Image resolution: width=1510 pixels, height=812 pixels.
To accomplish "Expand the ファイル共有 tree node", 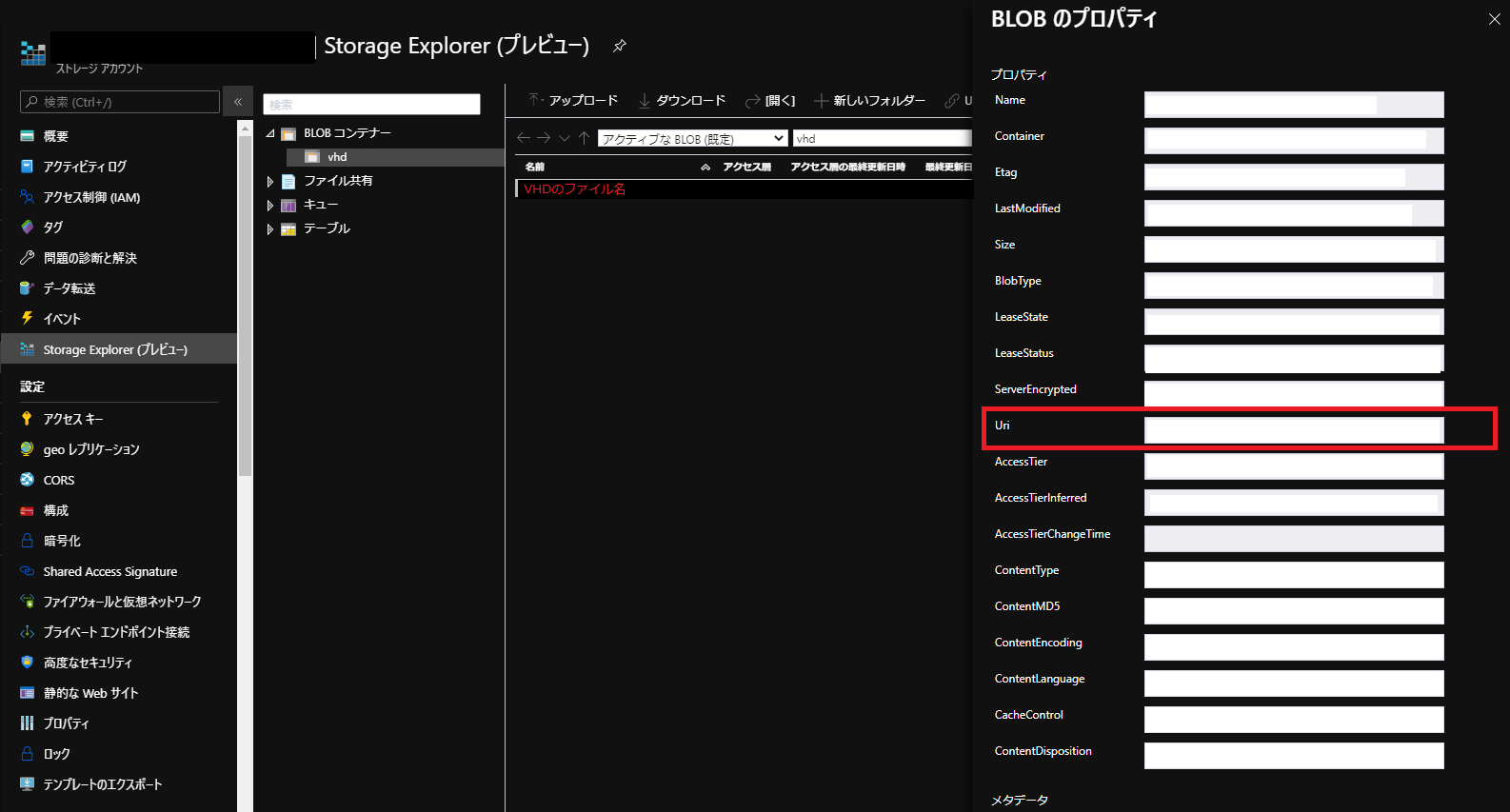I will 270,181.
